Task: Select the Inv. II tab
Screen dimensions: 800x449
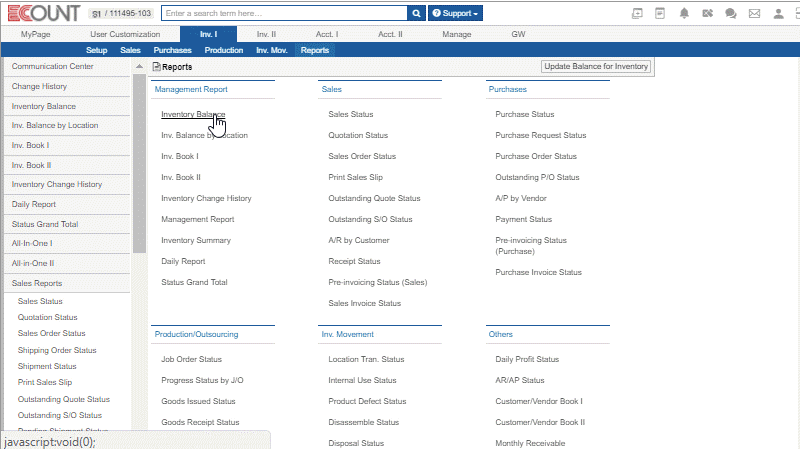Action: pyautogui.click(x=266, y=34)
